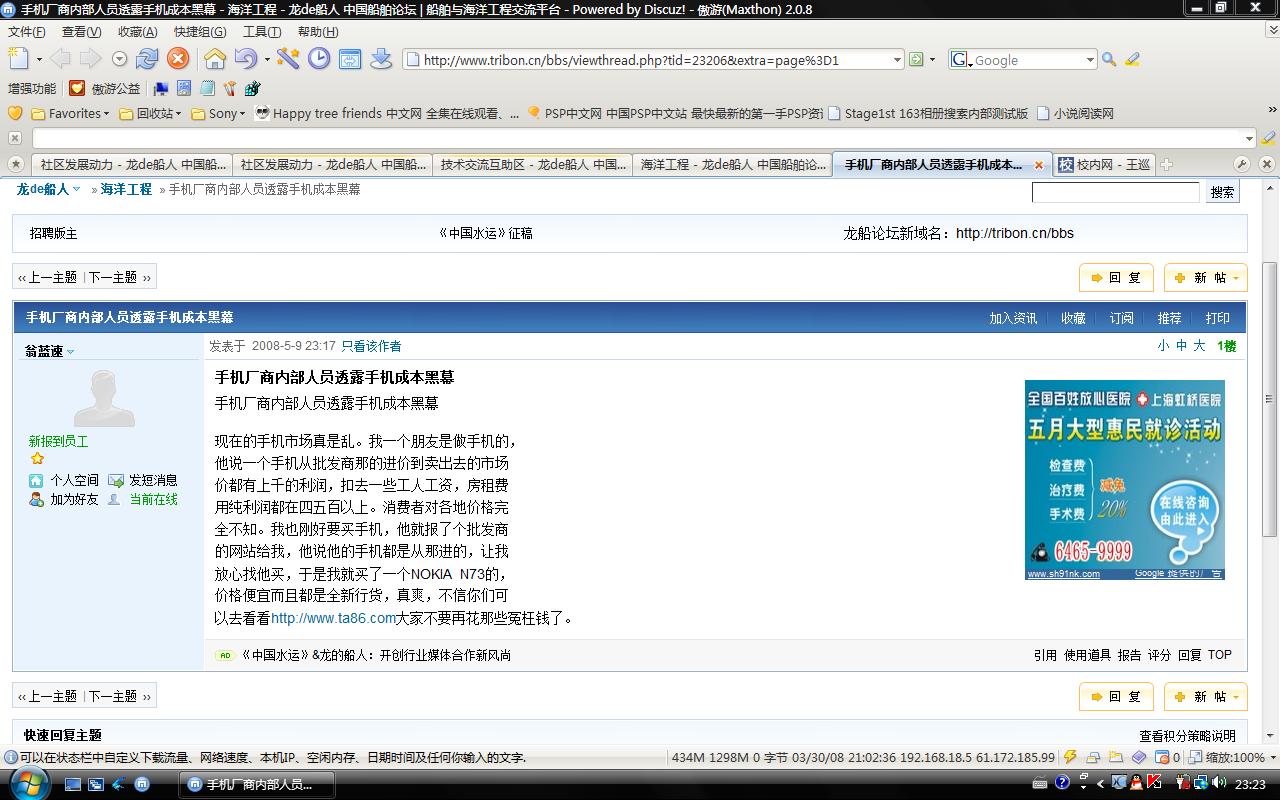Image resolution: width=1280 pixels, height=800 pixels.
Task: Stop loading with the red X button
Action: click(178, 59)
